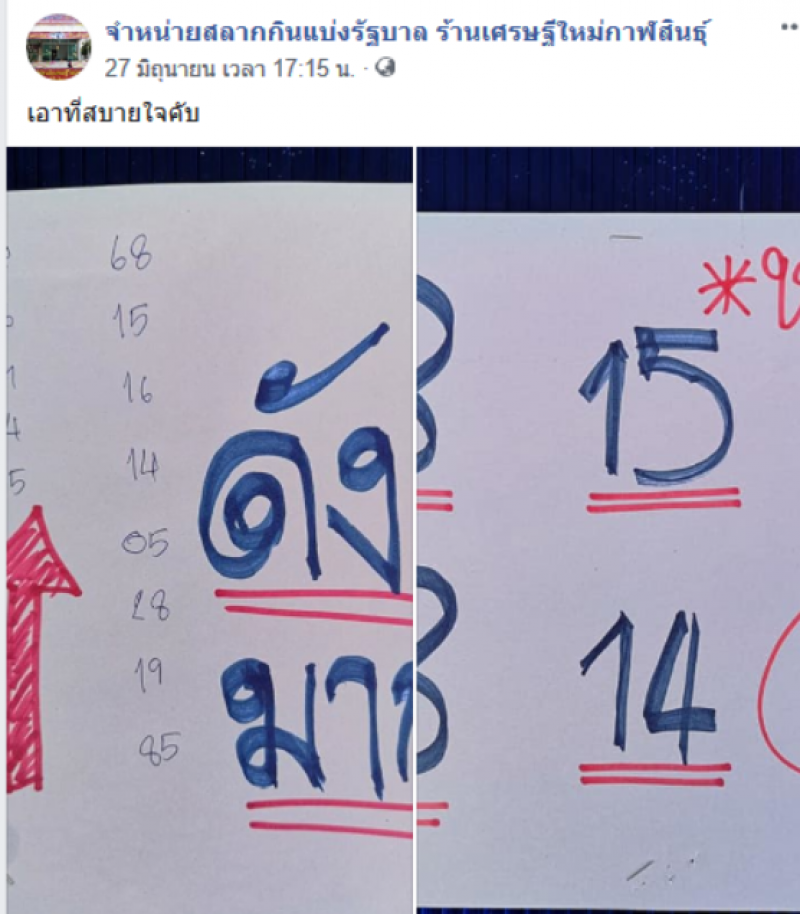Click the red hatched arrow in left photo
Image resolution: width=800 pixels, height=914 pixels.
pyautogui.click(x=40, y=648)
